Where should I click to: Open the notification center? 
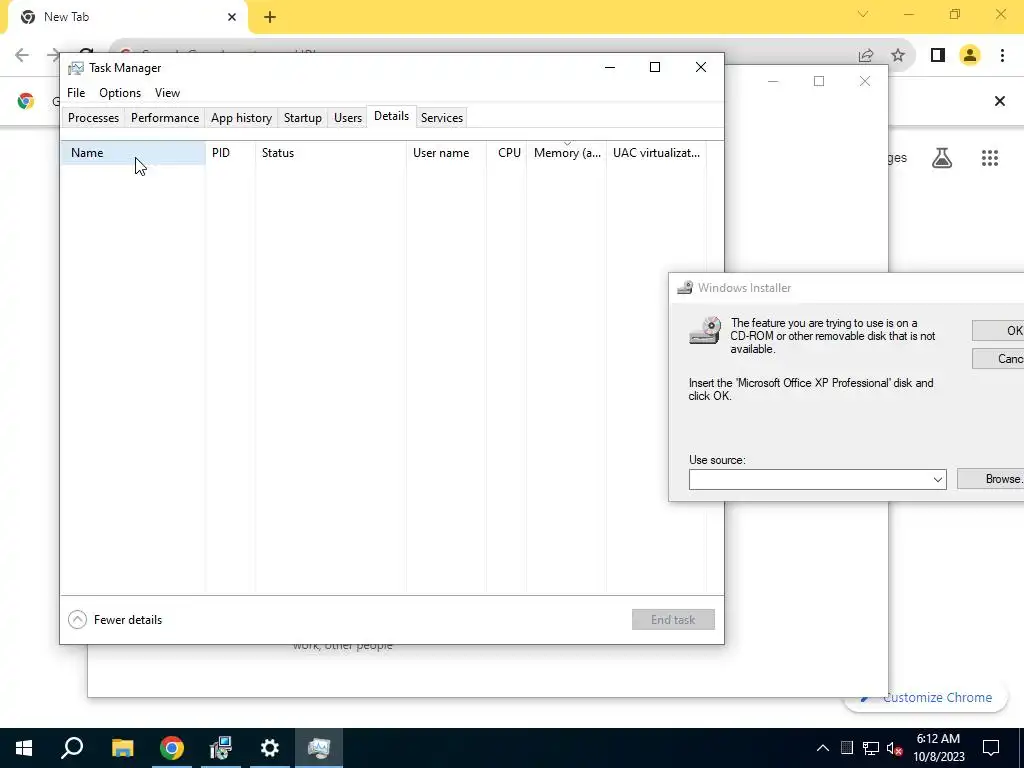(x=991, y=748)
